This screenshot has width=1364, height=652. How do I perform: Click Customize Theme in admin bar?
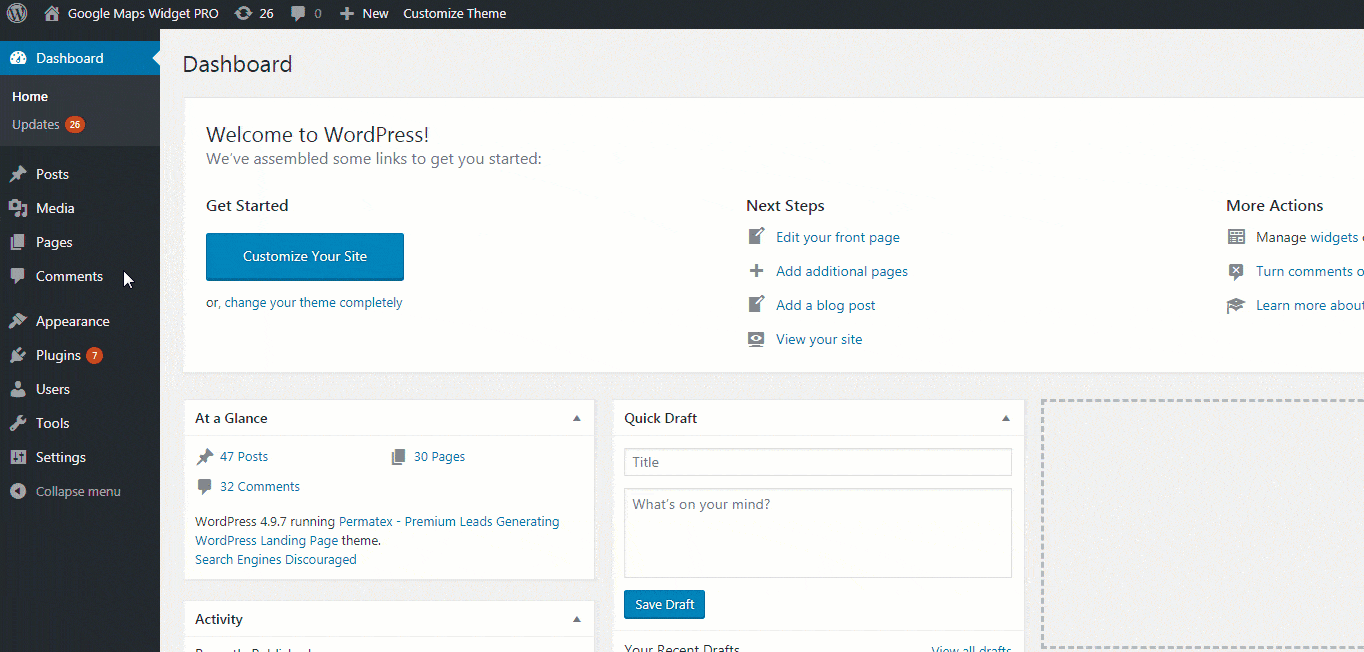coord(454,14)
